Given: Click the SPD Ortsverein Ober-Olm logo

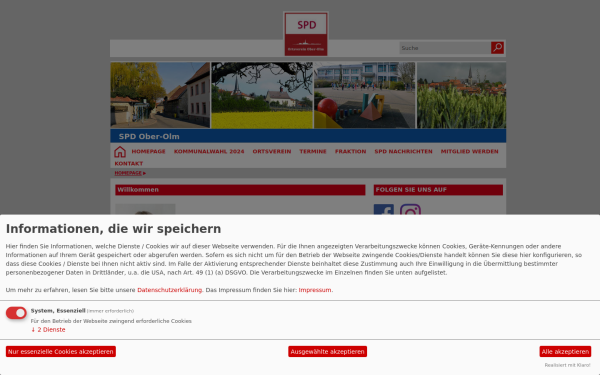Looking at the screenshot, I should point(306,34).
